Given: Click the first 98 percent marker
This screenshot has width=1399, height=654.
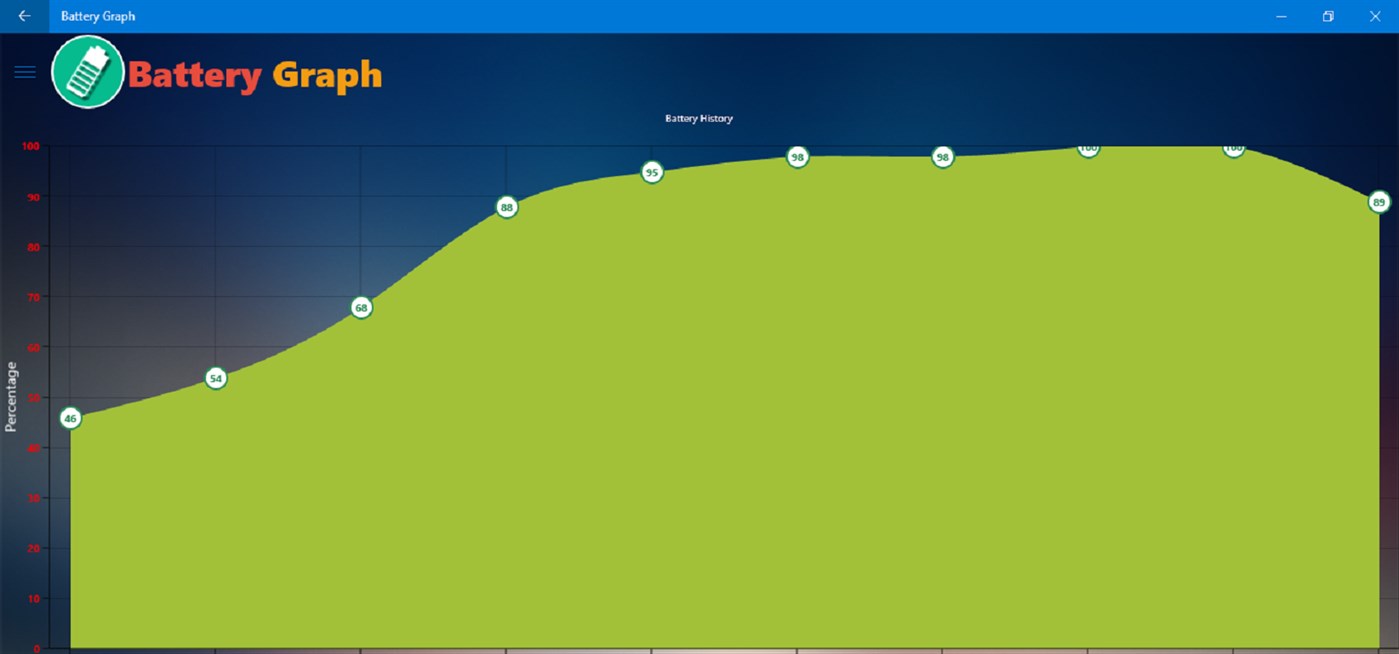Looking at the screenshot, I should (797, 157).
